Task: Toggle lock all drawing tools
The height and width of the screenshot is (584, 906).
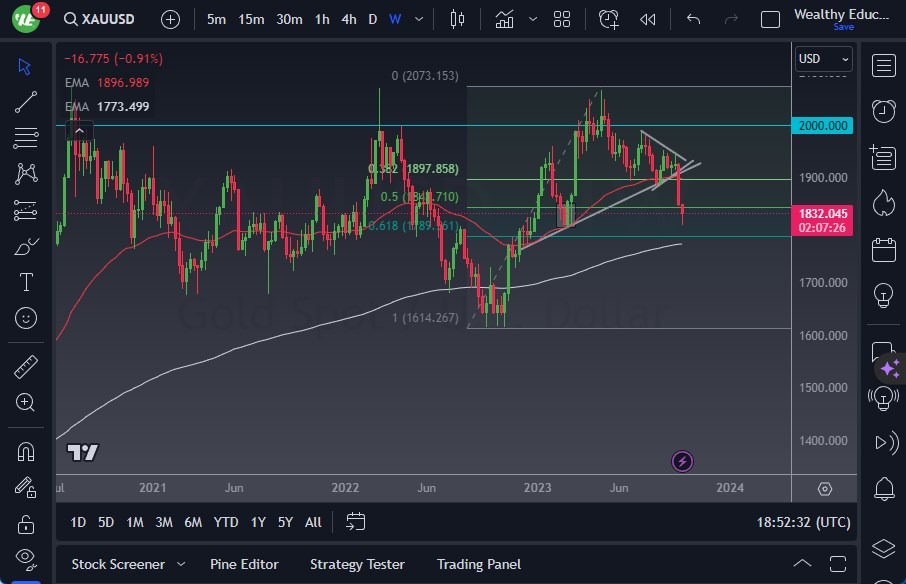Action: pos(27,524)
